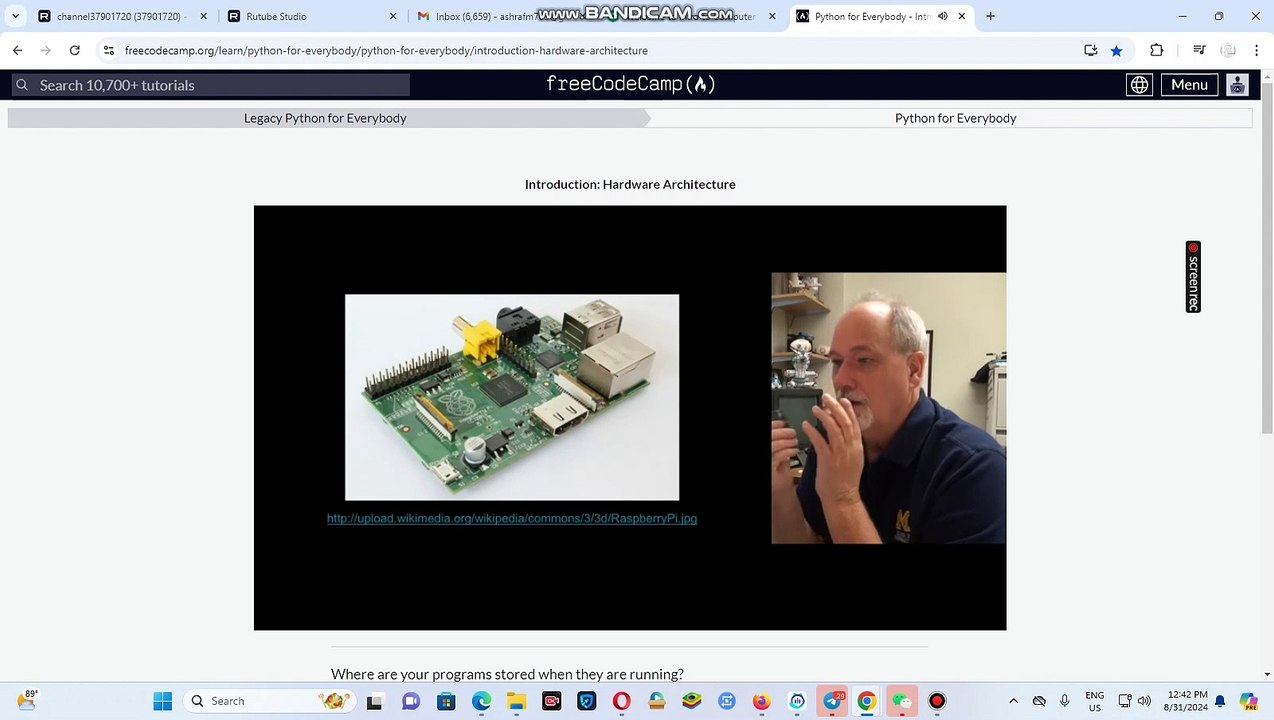Click the page vertical scrollbar
The height and width of the screenshot is (720, 1274).
1267,260
